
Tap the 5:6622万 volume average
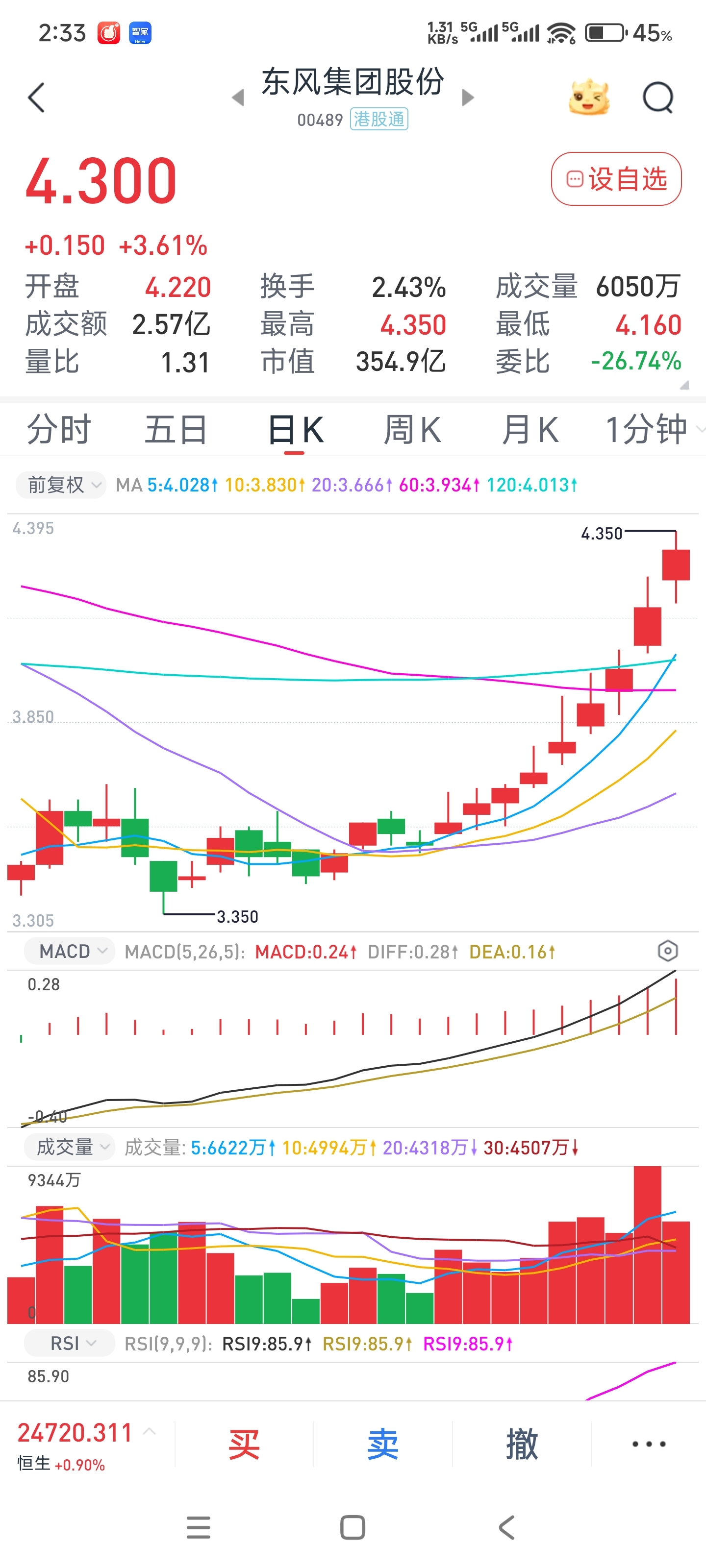point(233,1148)
